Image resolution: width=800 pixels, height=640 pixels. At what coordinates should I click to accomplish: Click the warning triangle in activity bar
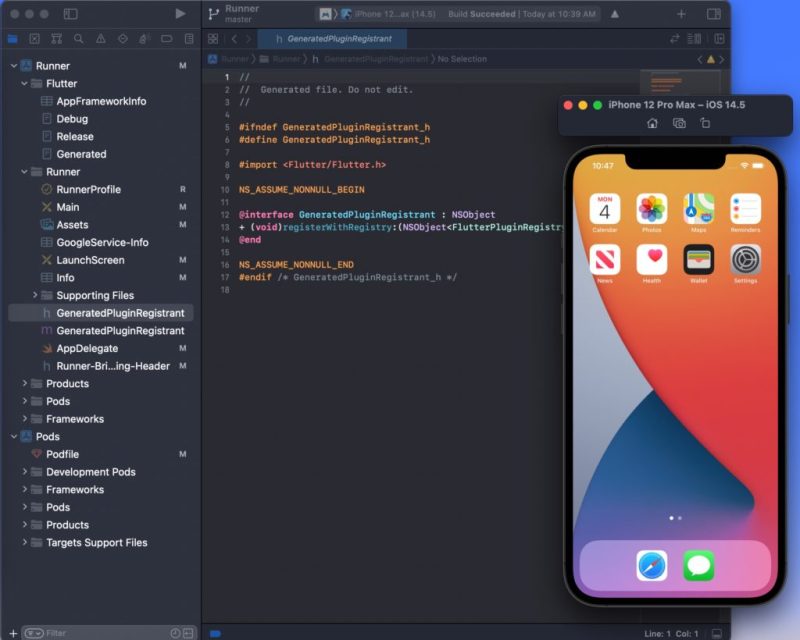pos(615,14)
